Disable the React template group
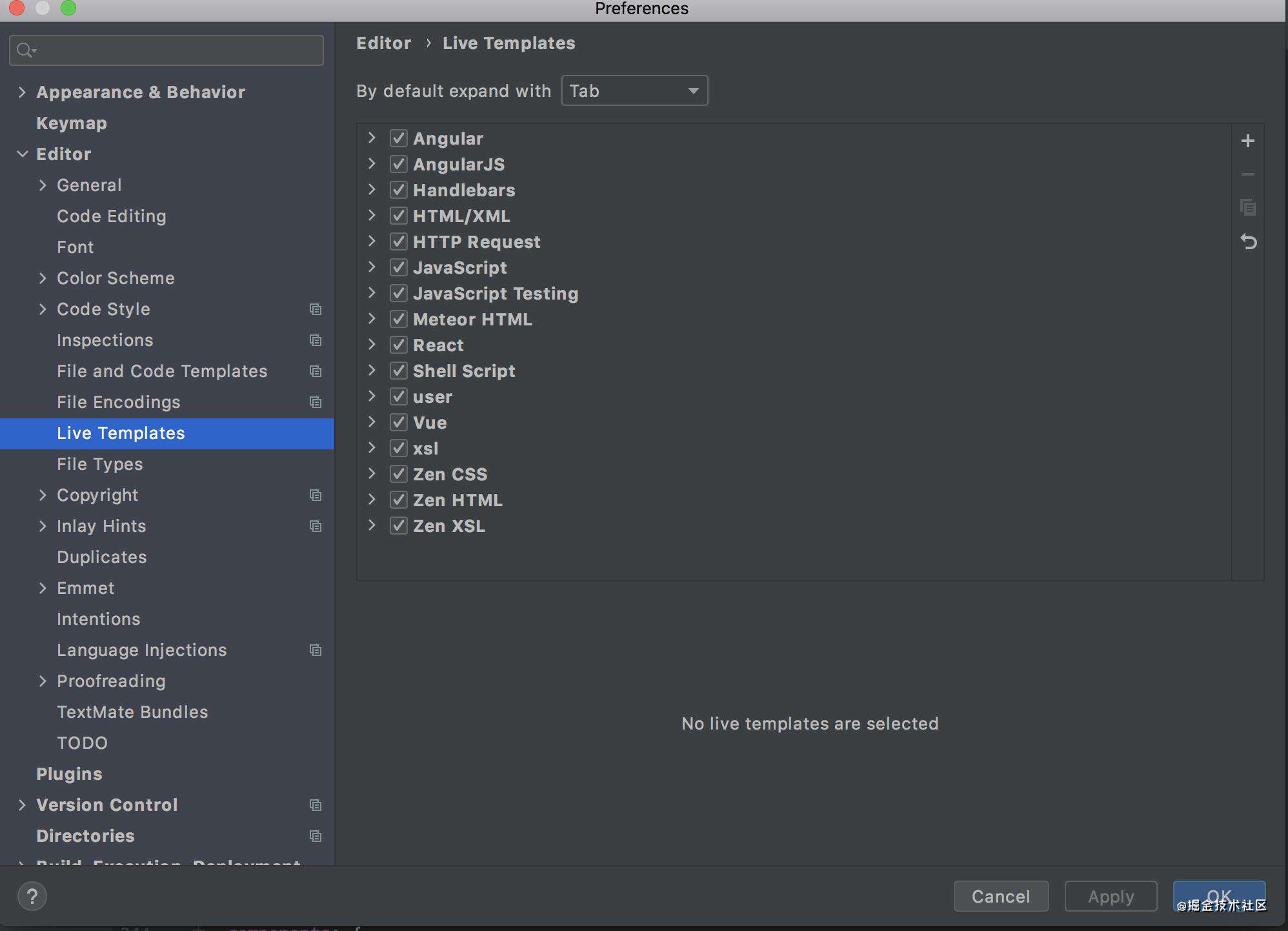 (399, 345)
